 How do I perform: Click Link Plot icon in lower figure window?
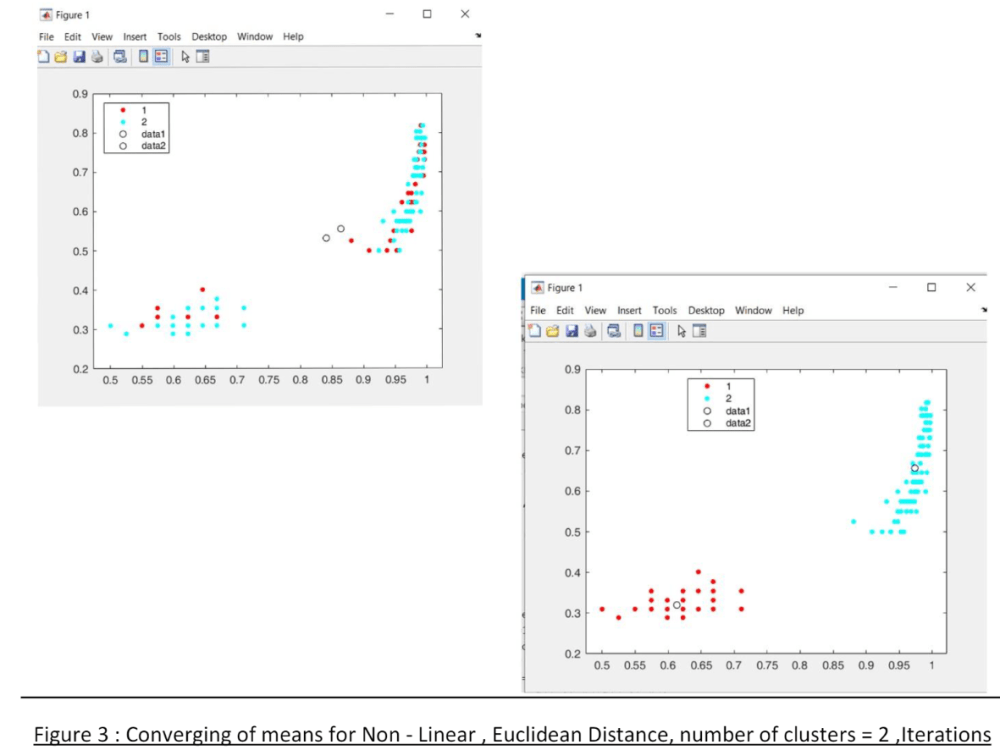[614, 330]
